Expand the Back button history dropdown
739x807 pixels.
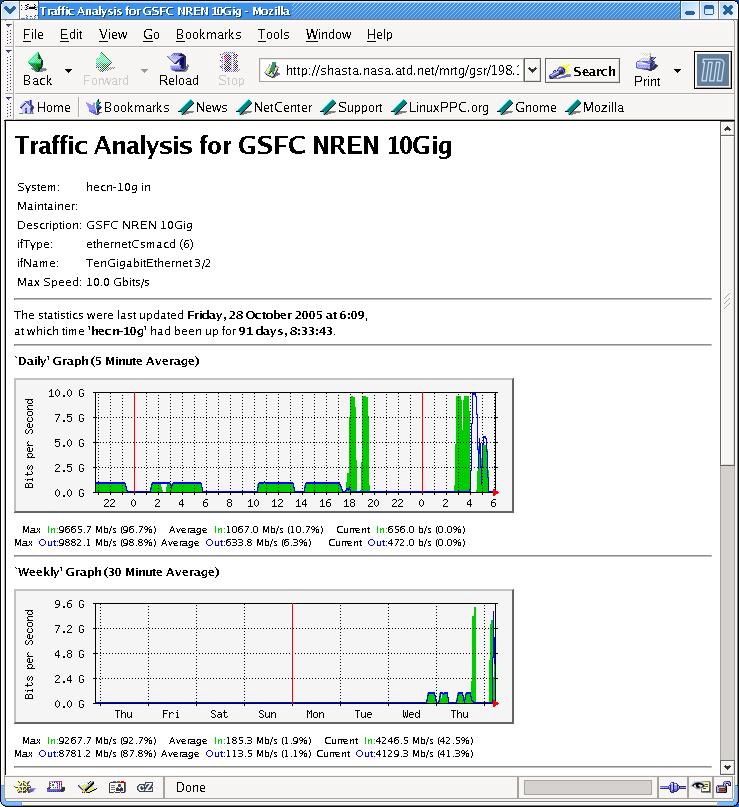click(x=68, y=71)
